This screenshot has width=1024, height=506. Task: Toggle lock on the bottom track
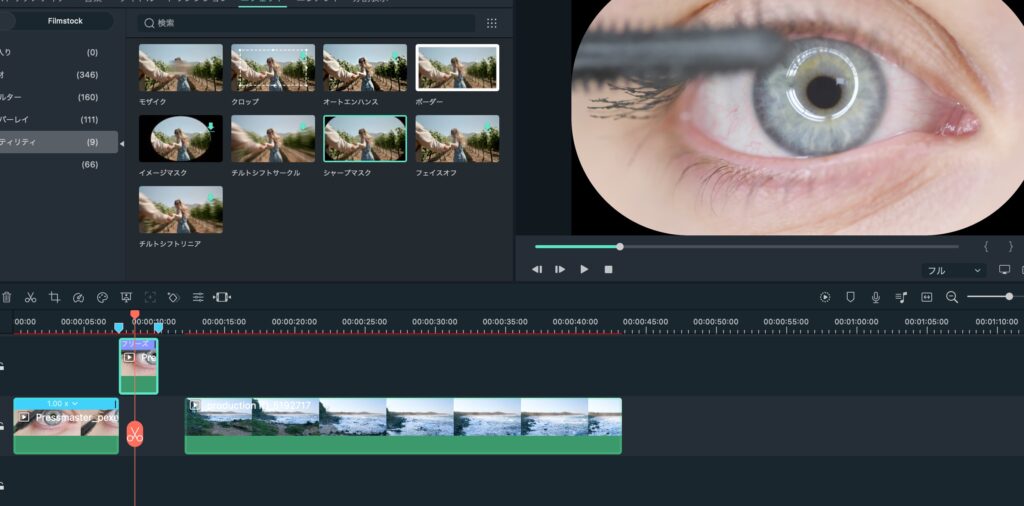tap(3, 486)
